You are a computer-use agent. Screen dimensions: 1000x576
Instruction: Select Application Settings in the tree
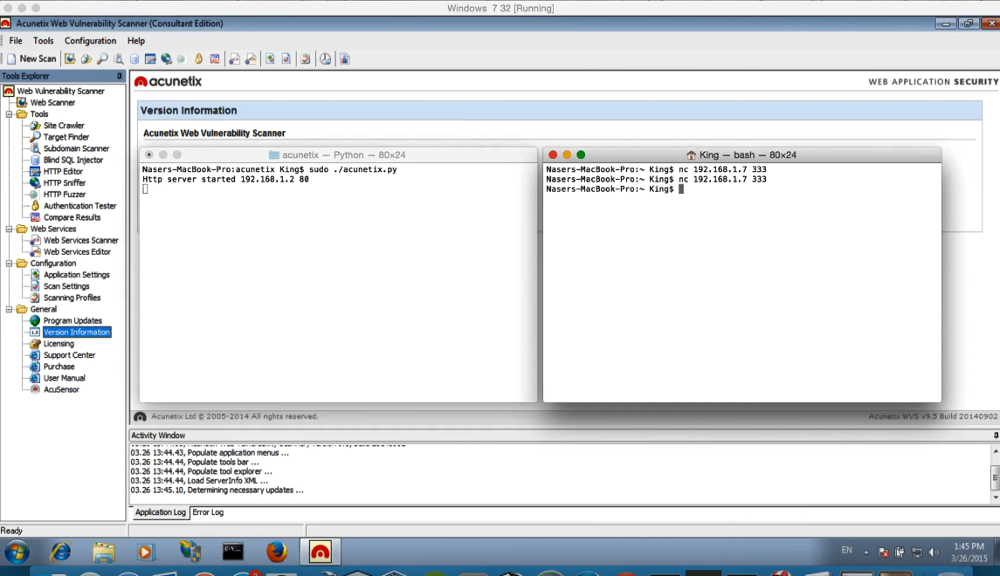pos(77,275)
